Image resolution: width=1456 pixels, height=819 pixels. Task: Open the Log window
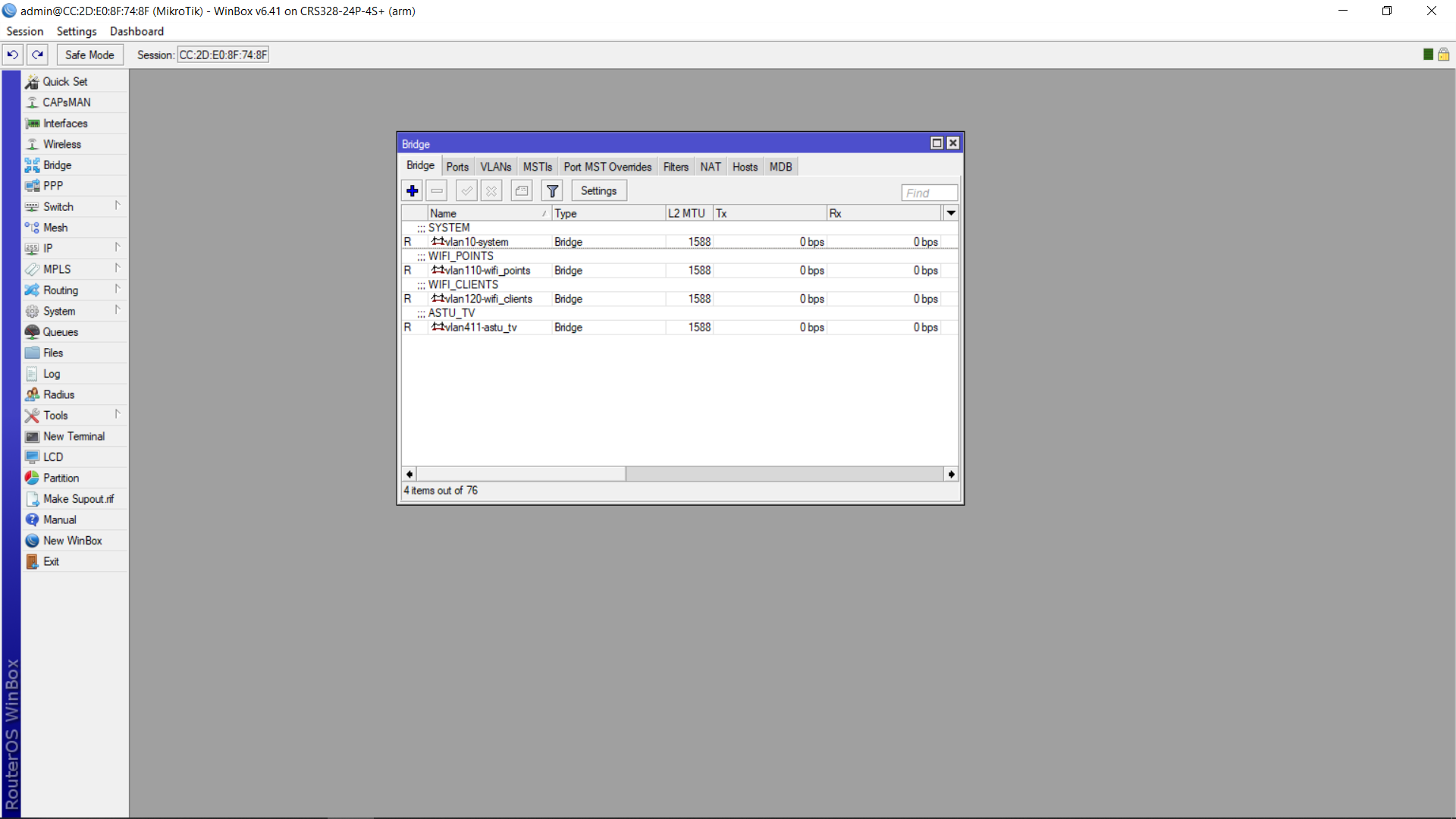tap(74, 373)
